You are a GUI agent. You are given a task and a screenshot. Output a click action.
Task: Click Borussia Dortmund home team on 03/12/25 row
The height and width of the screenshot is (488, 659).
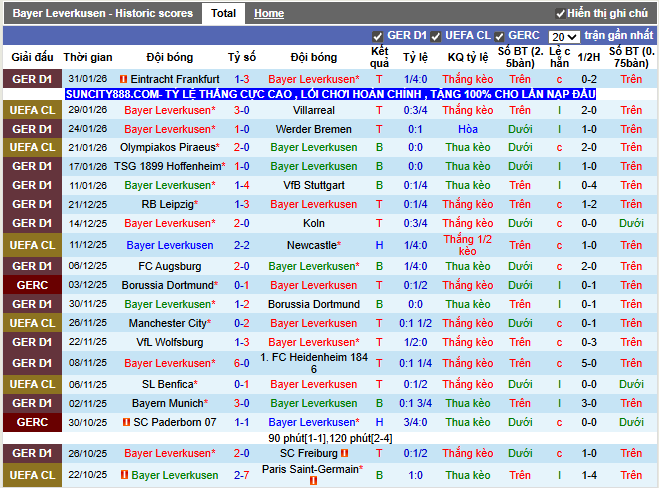point(168,285)
